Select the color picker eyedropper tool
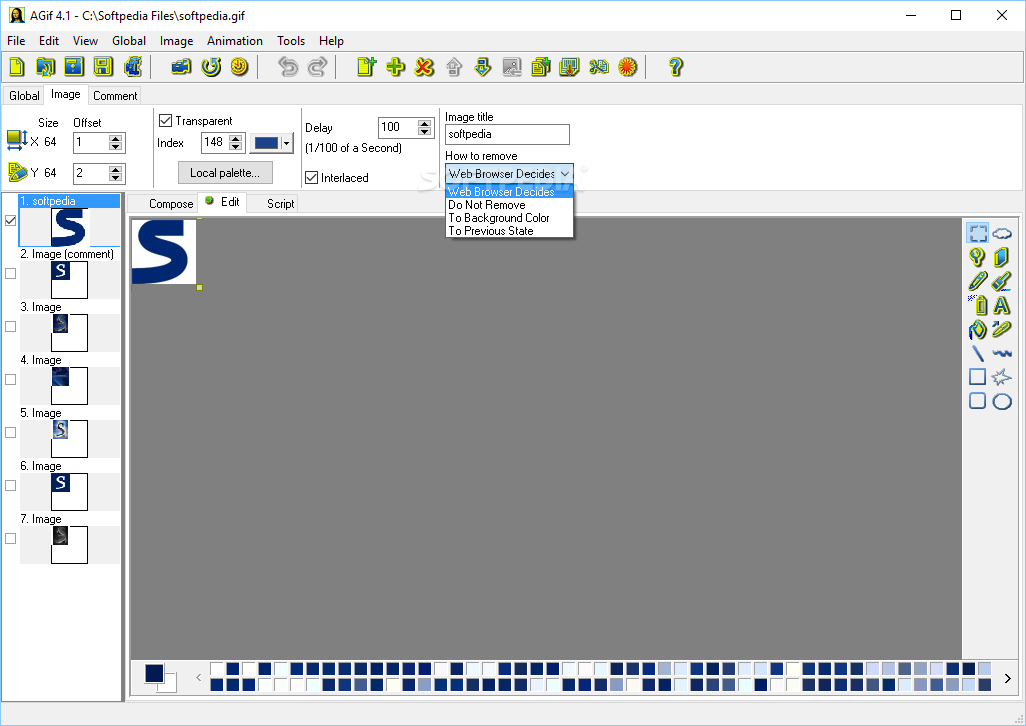The image size is (1026, 726). (1002, 329)
